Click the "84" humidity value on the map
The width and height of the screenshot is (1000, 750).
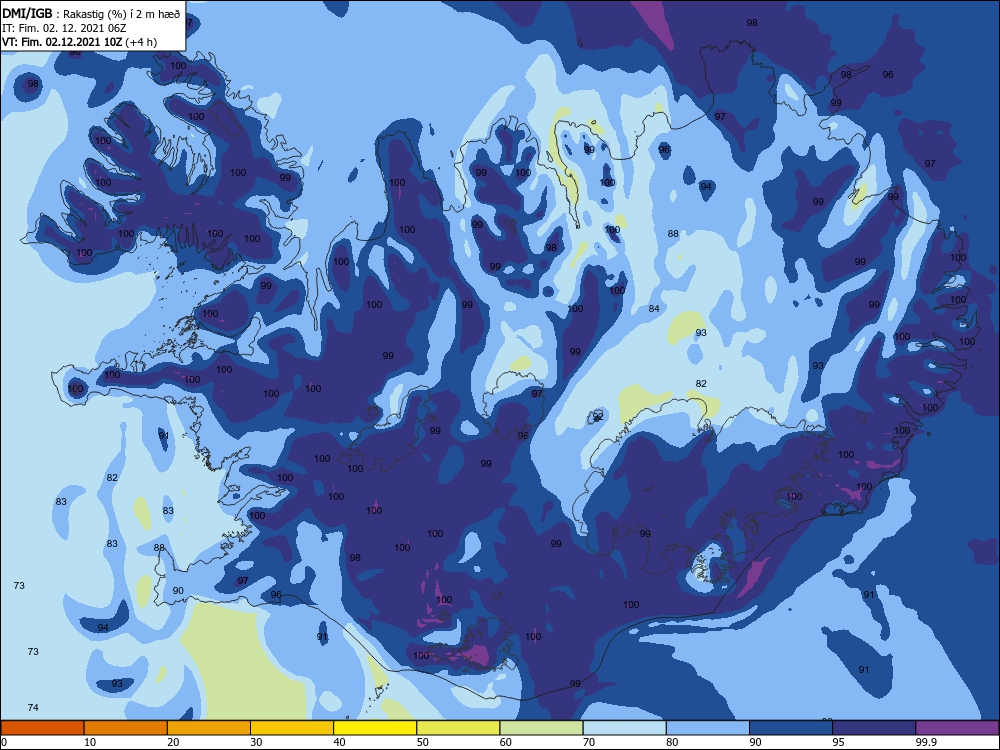coord(654,309)
